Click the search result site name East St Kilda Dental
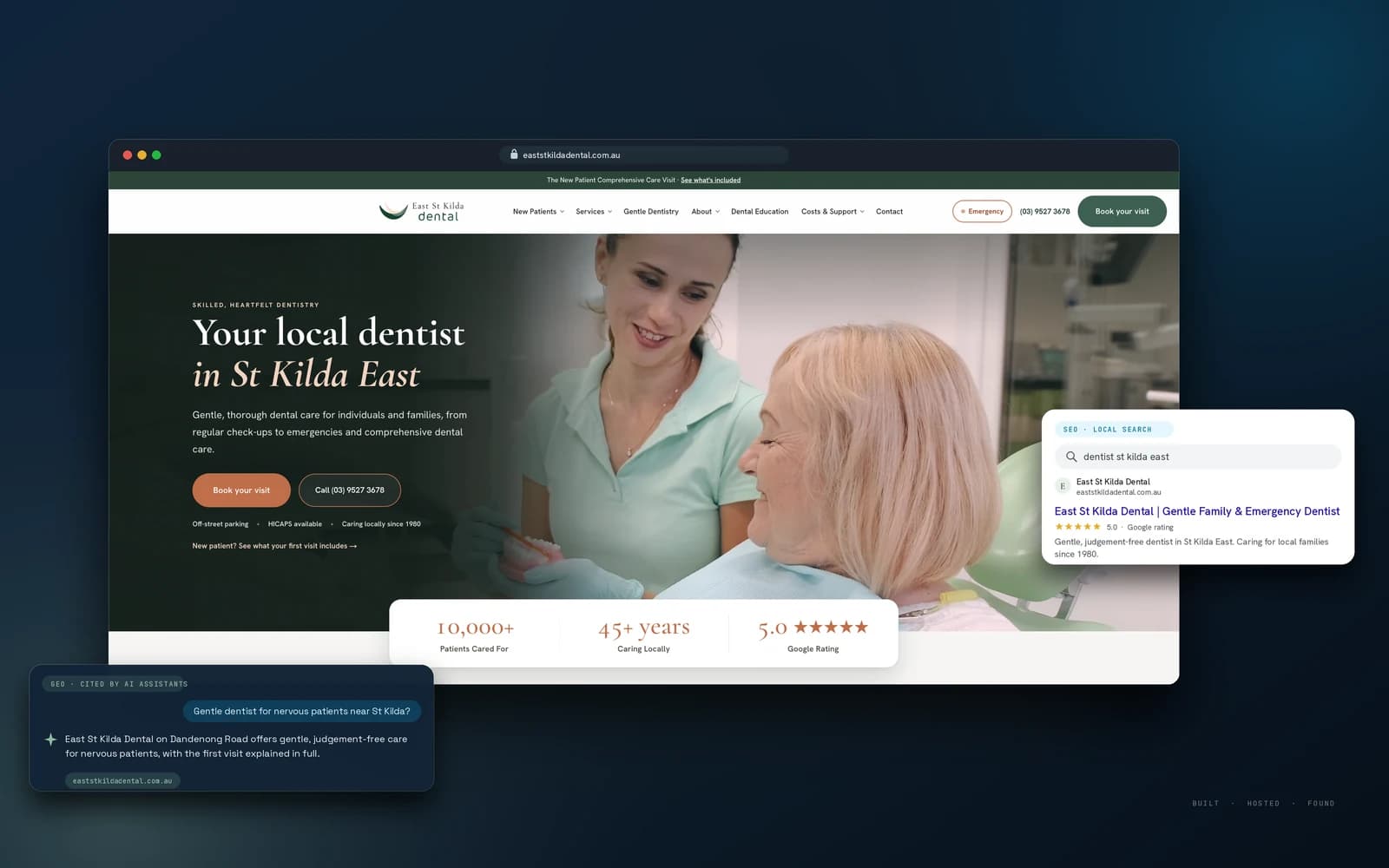The image size is (1389, 868). click(1113, 482)
